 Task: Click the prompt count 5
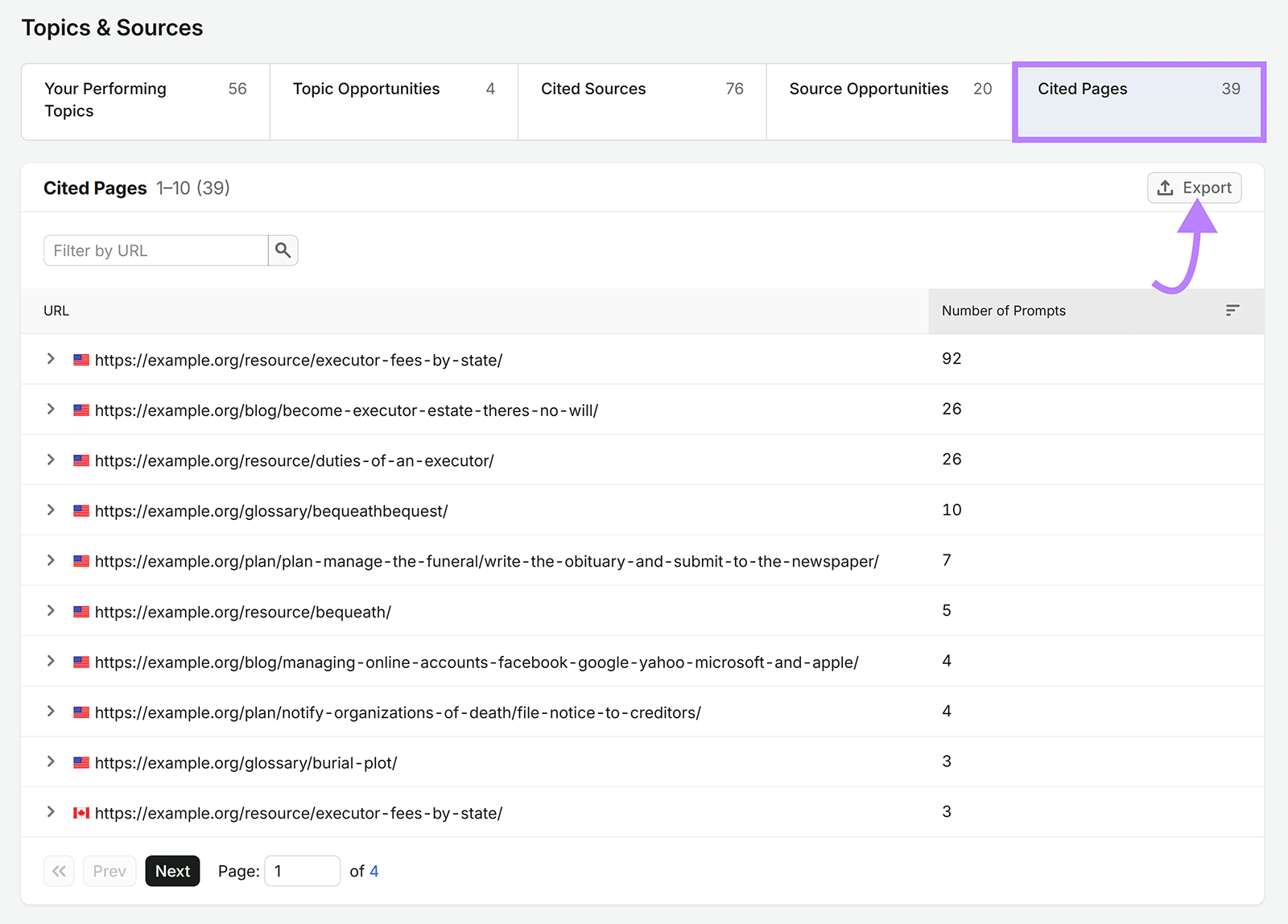(947, 611)
